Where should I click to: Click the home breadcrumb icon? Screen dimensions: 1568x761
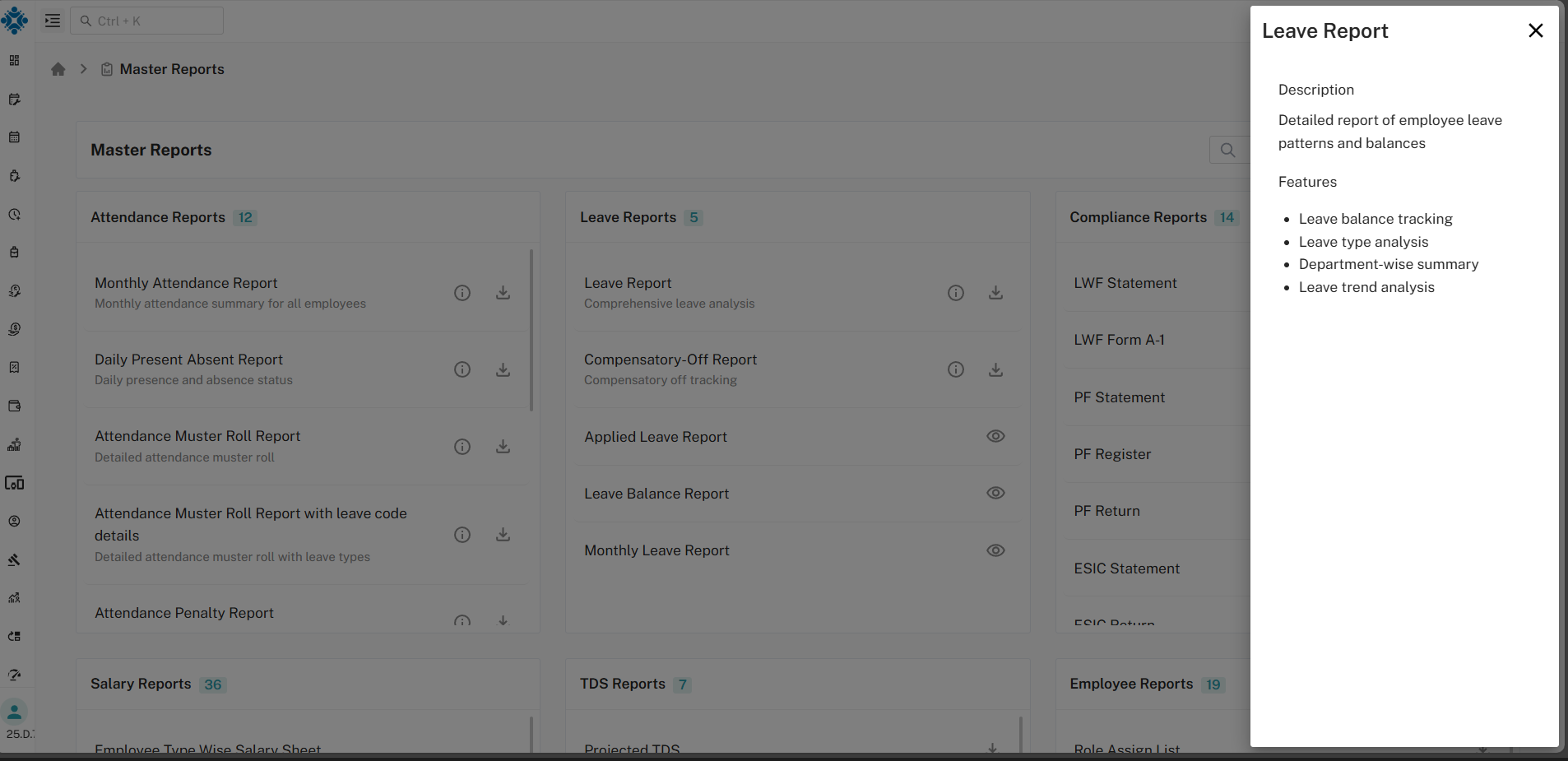[58, 69]
